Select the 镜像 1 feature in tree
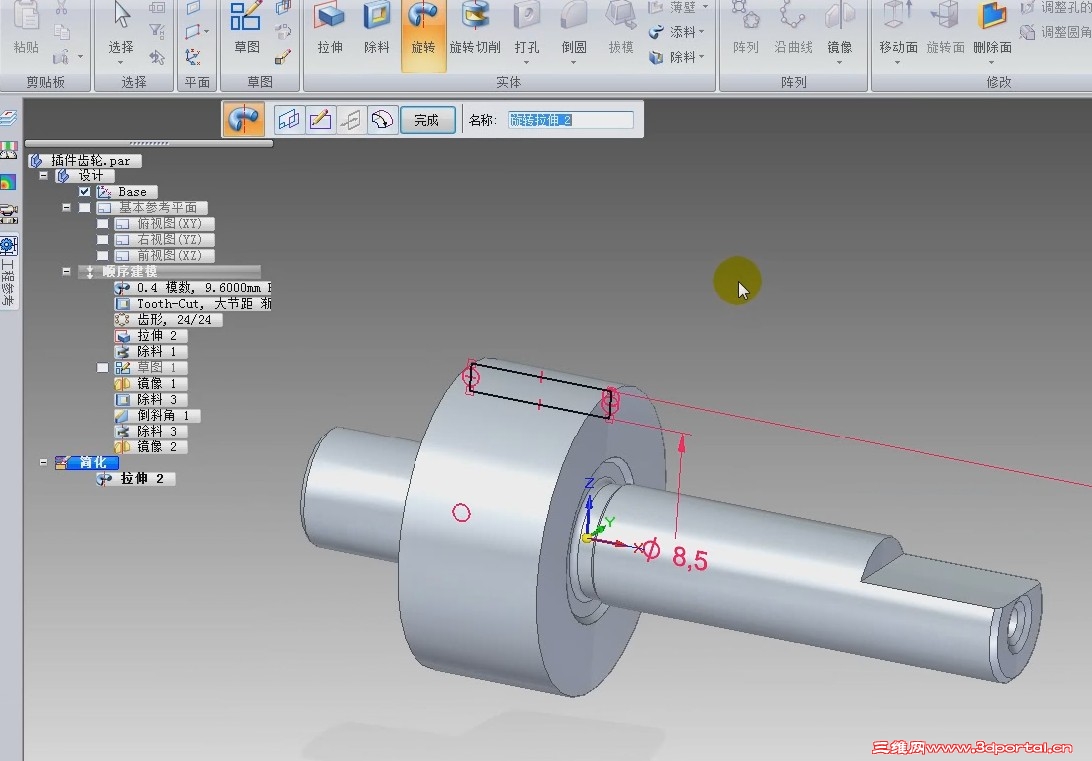This screenshot has height=761, width=1092. tap(150, 384)
